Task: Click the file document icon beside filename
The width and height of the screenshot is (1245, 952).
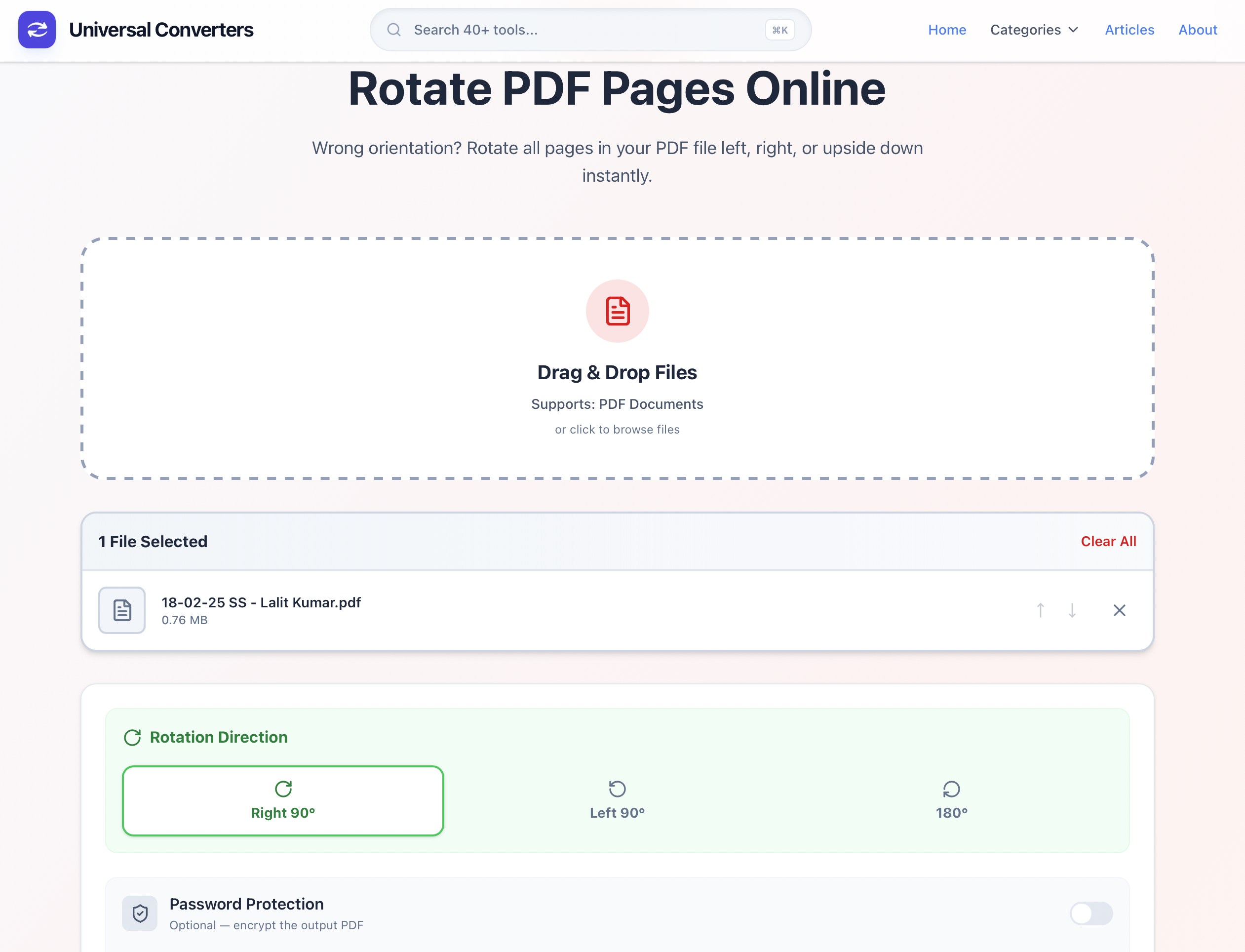Action: point(122,610)
